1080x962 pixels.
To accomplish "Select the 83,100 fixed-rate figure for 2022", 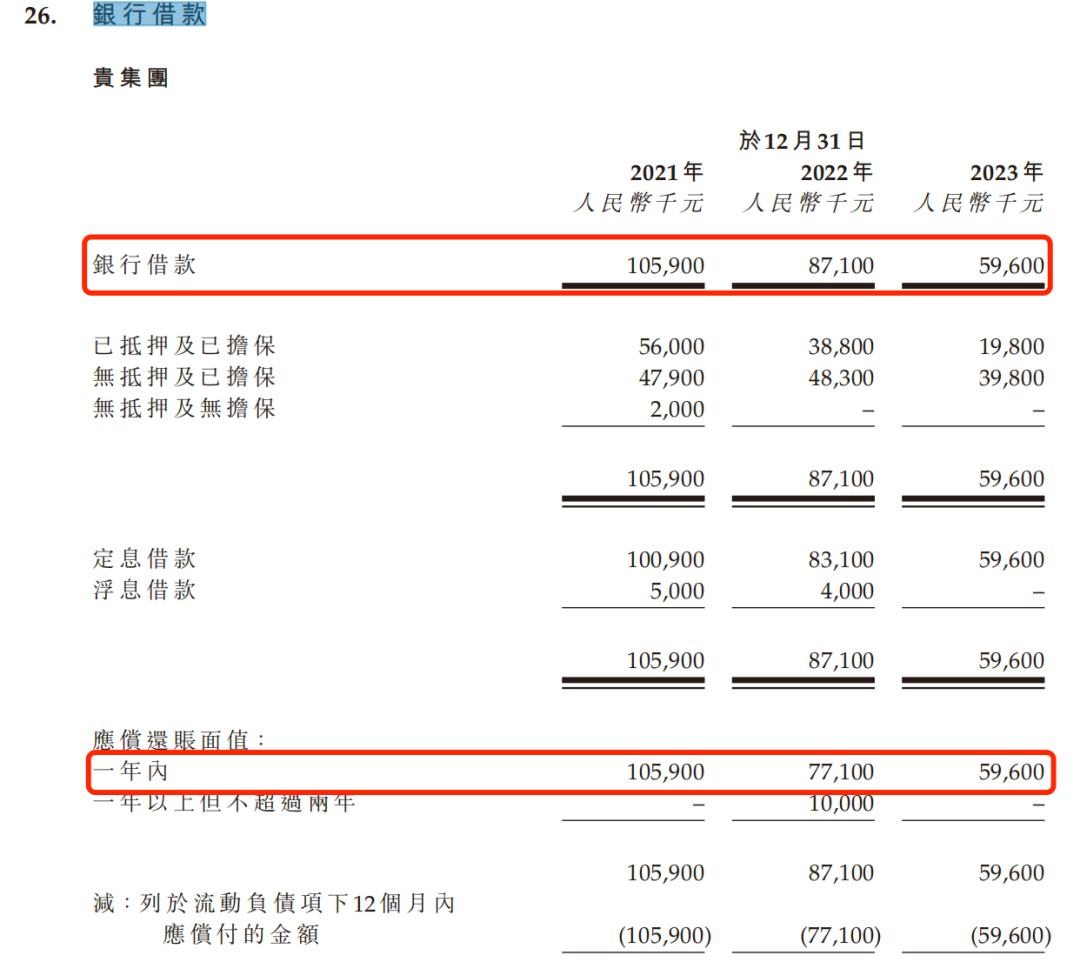I will pyautogui.click(x=840, y=560).
